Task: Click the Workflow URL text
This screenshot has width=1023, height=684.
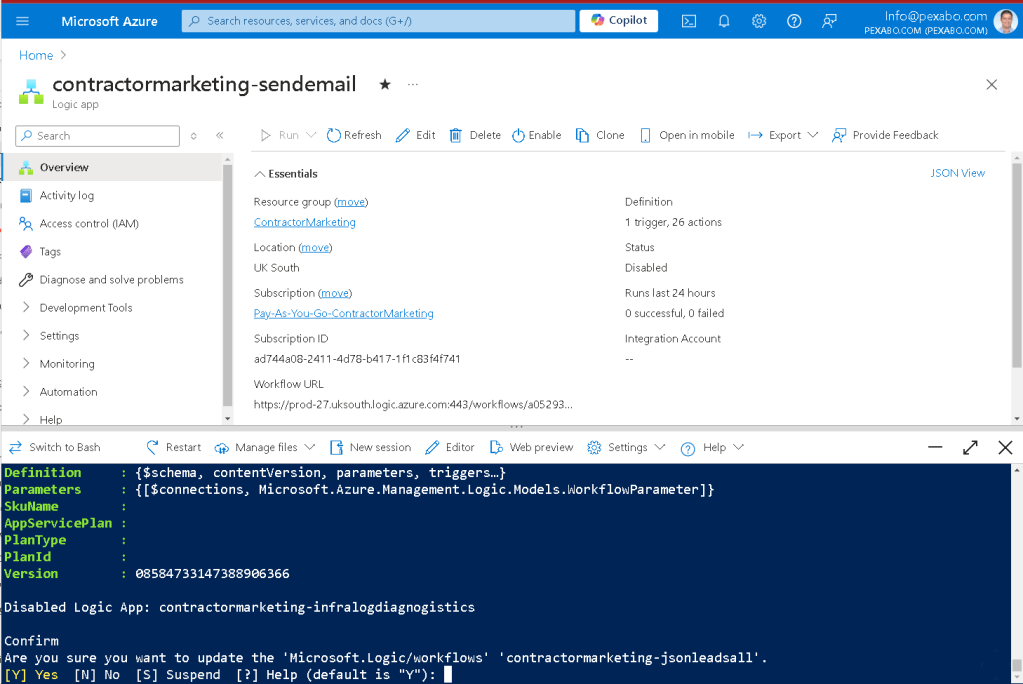Action: pyautogui.click(x=413, y=405)
